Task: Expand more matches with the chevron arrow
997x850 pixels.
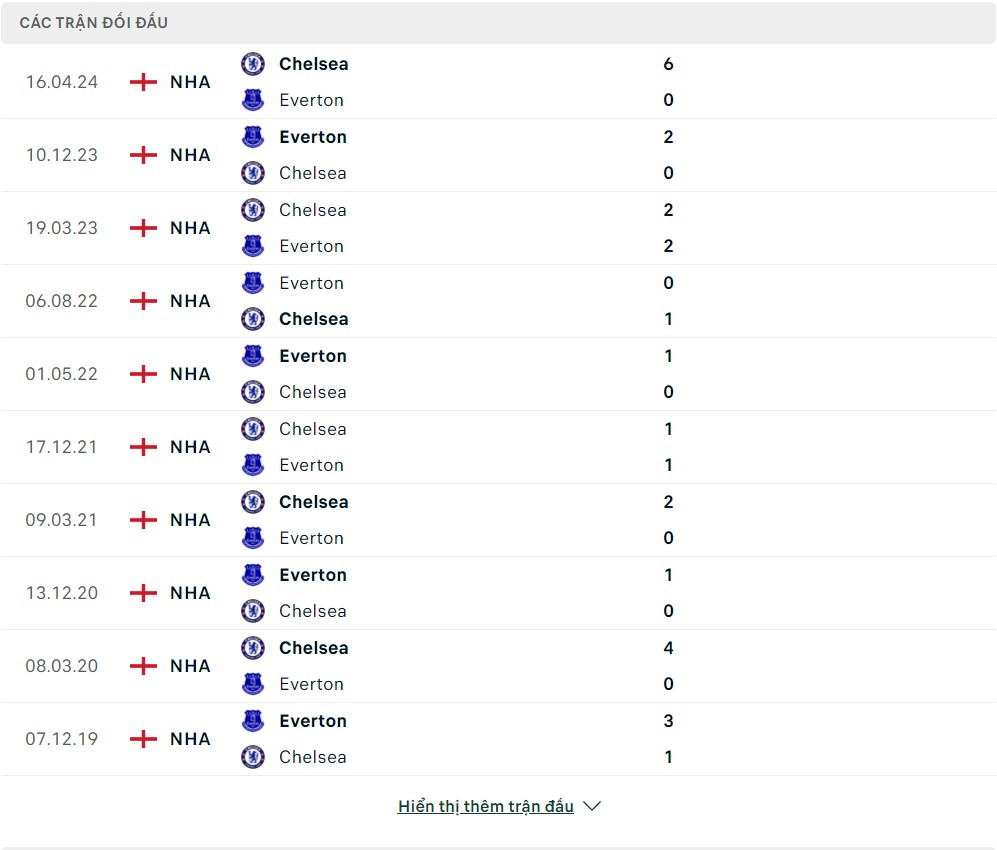Action: point(592,806)
